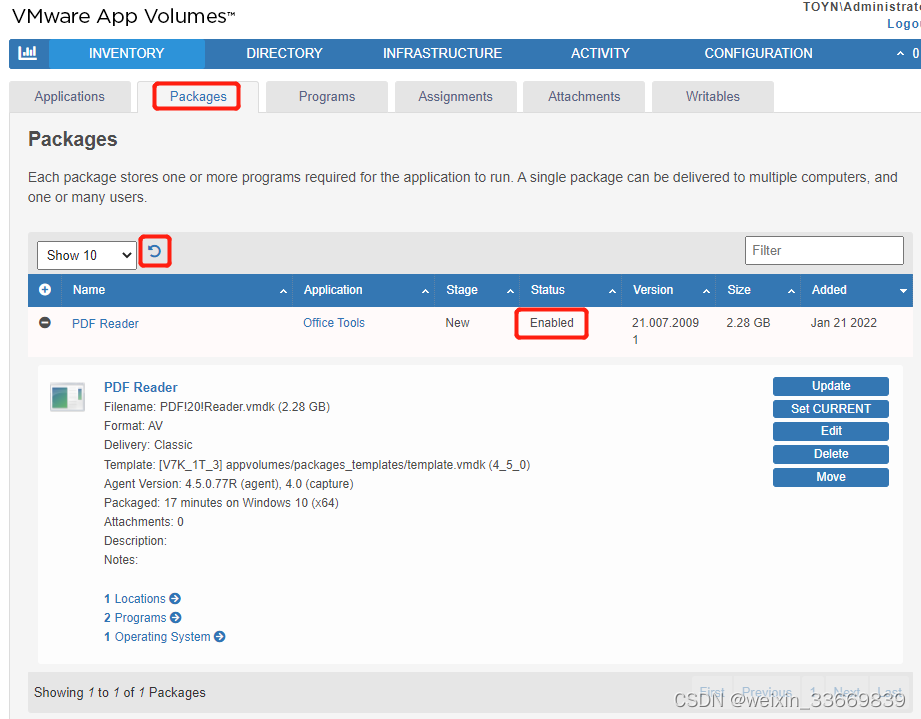
Task: Click the Edit button
Action: (831, 431)
